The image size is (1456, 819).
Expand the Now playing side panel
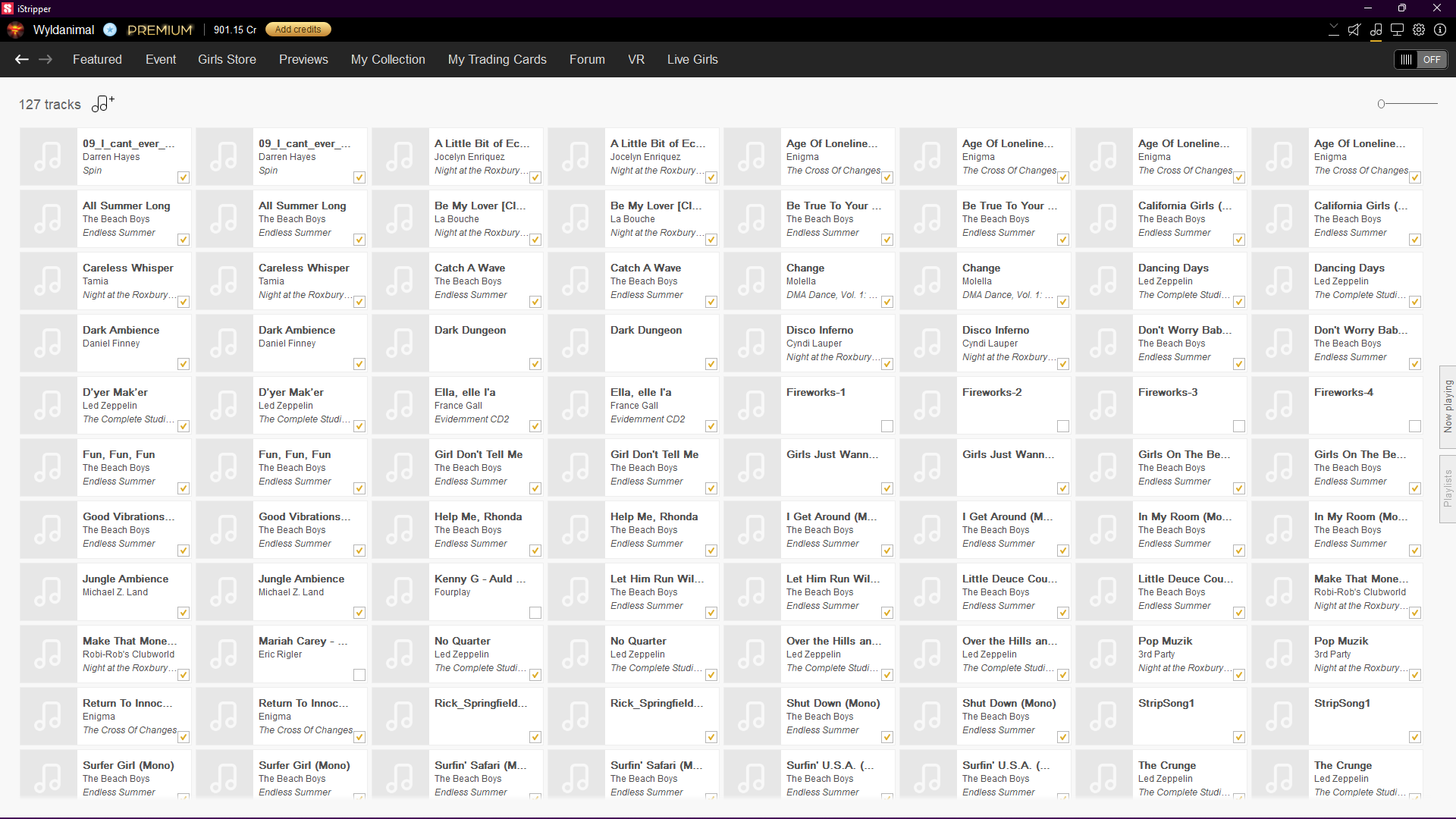tap(1448, 407)
